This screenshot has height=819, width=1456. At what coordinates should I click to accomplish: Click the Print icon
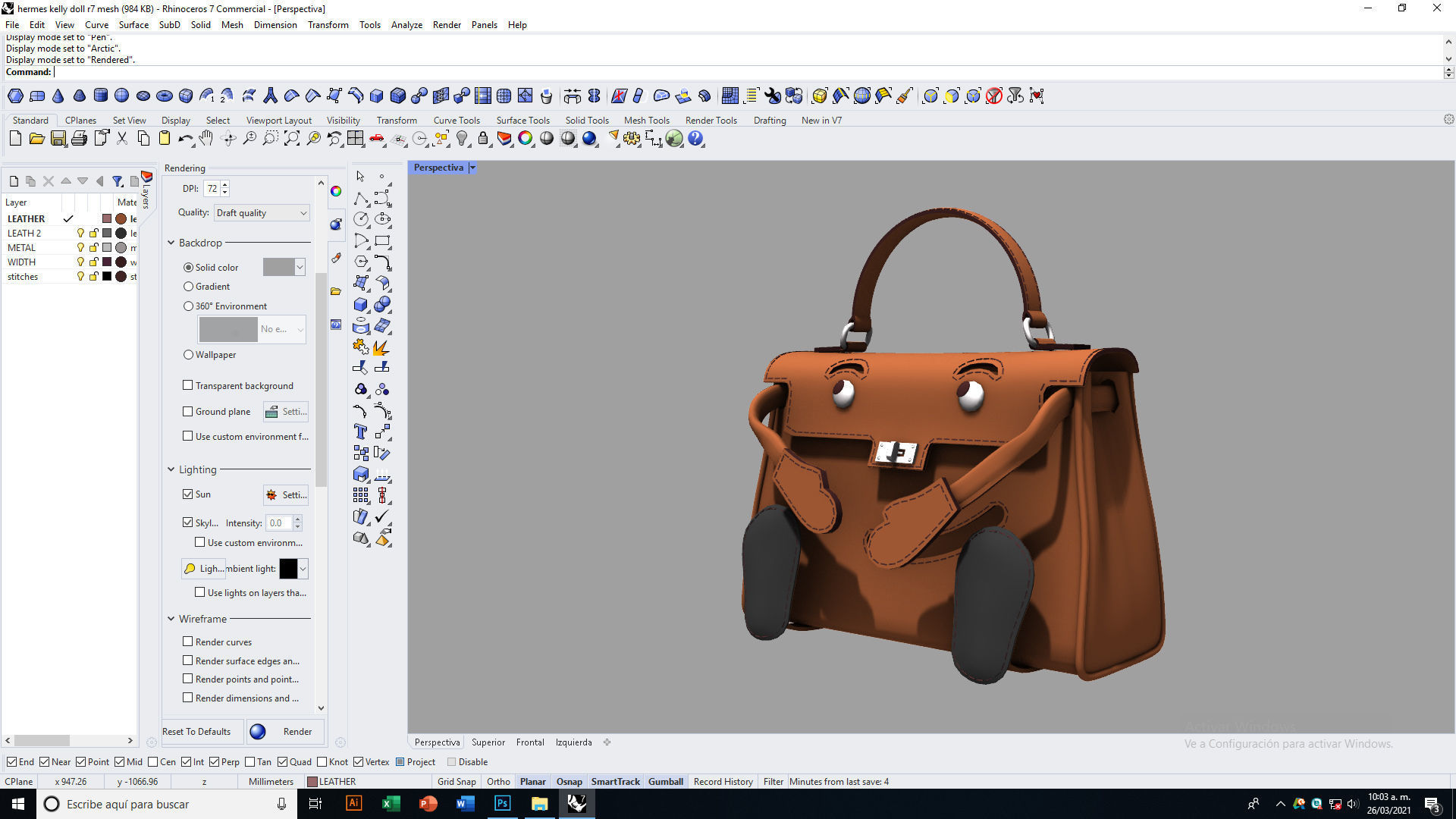(x=79, y=139)
